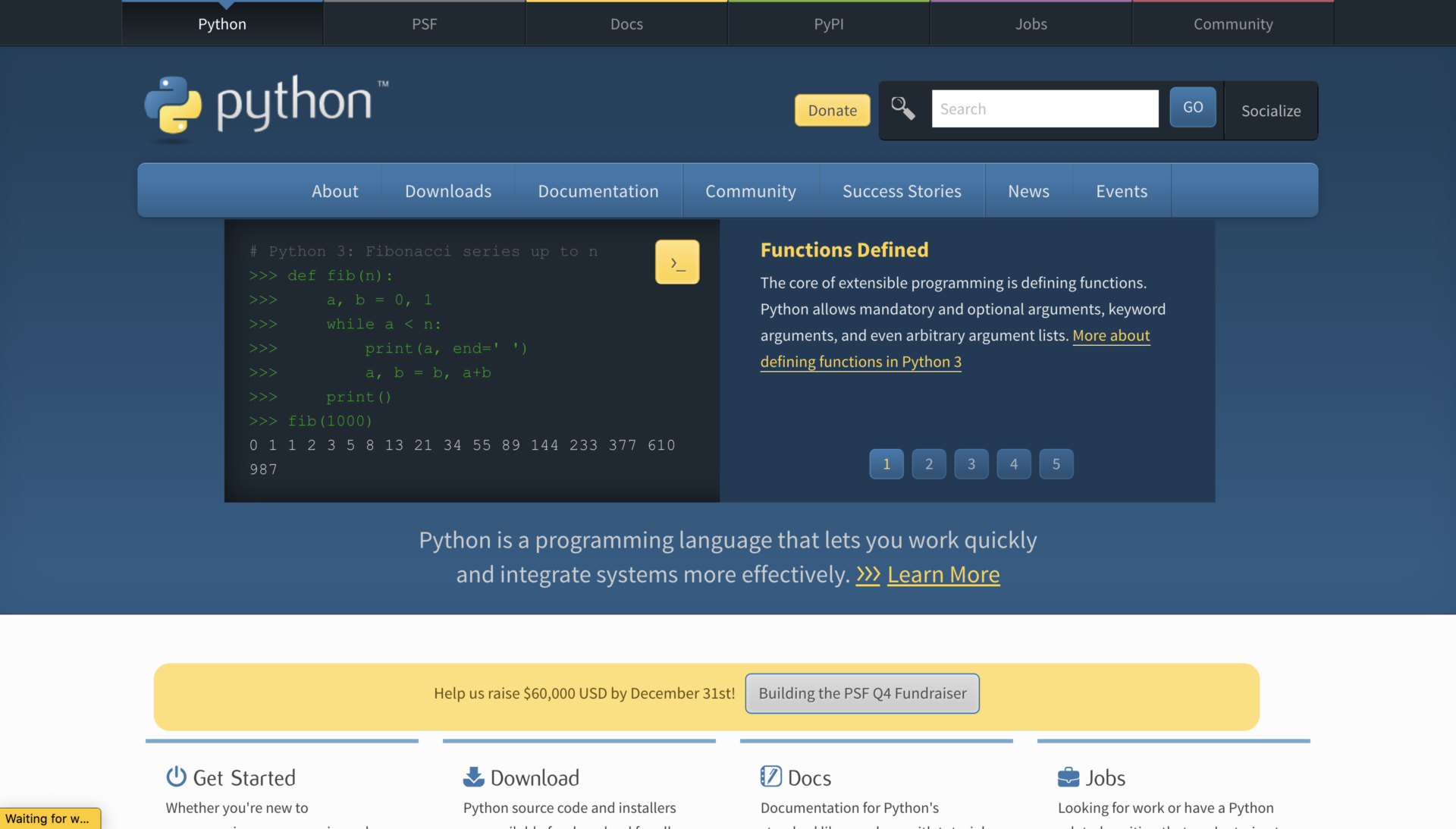The image size is (1456, 829).
Task: Switch carousel to slide 5
Action: (1056, 463)
